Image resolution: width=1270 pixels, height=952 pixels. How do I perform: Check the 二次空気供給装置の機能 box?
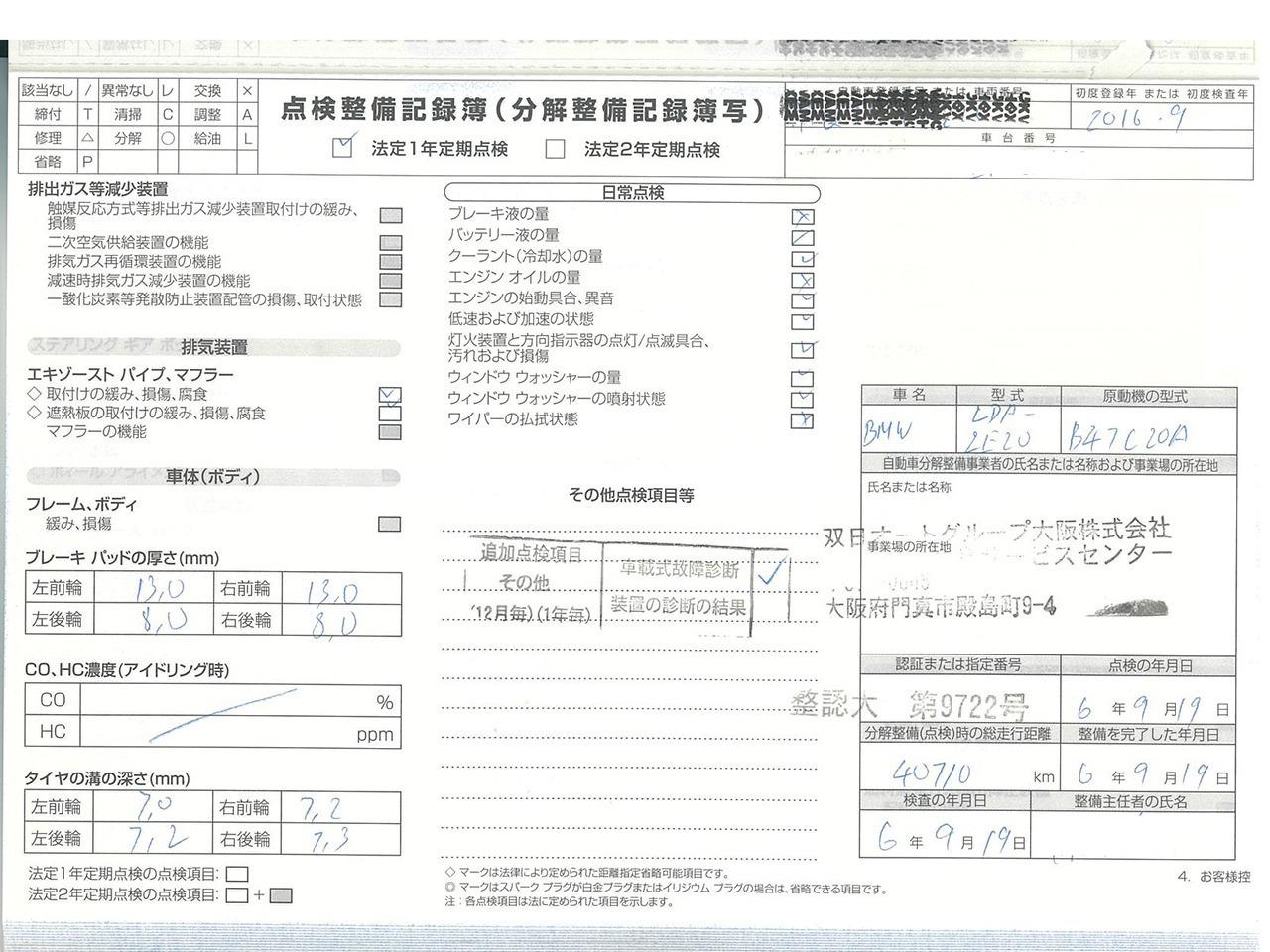(390, 243)
